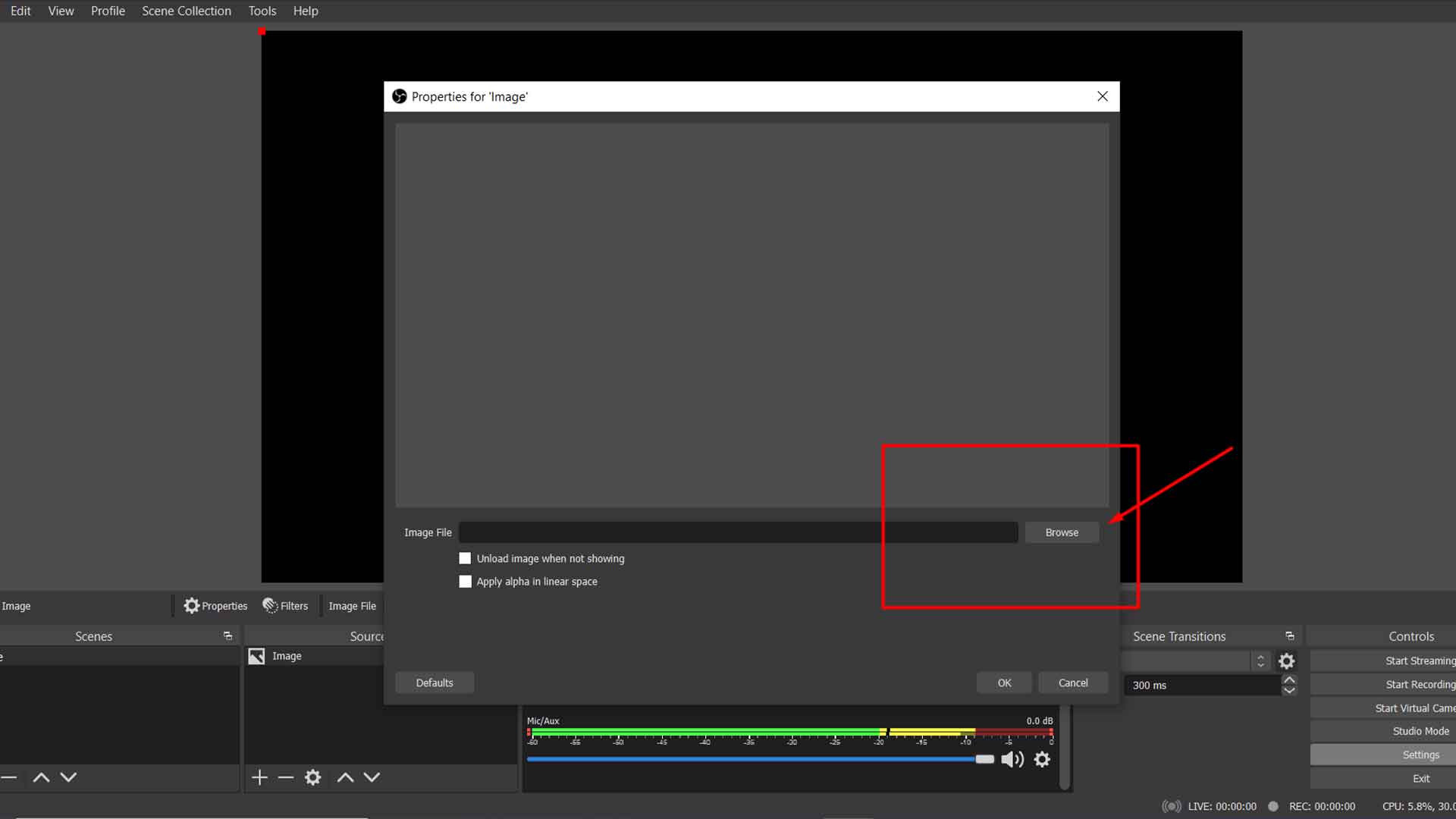
Task: Open Tools menu in menu bar
Action: pos(262,11)
